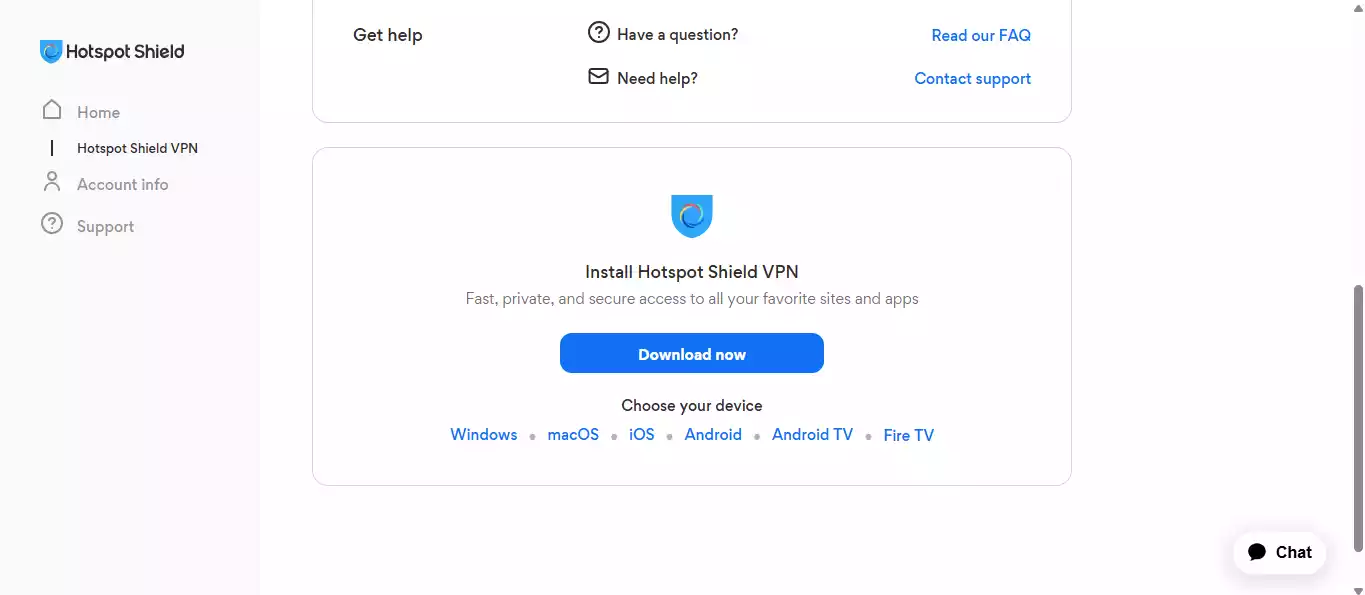
Task: Follow the Contact support link
Action: pos(972,78)
